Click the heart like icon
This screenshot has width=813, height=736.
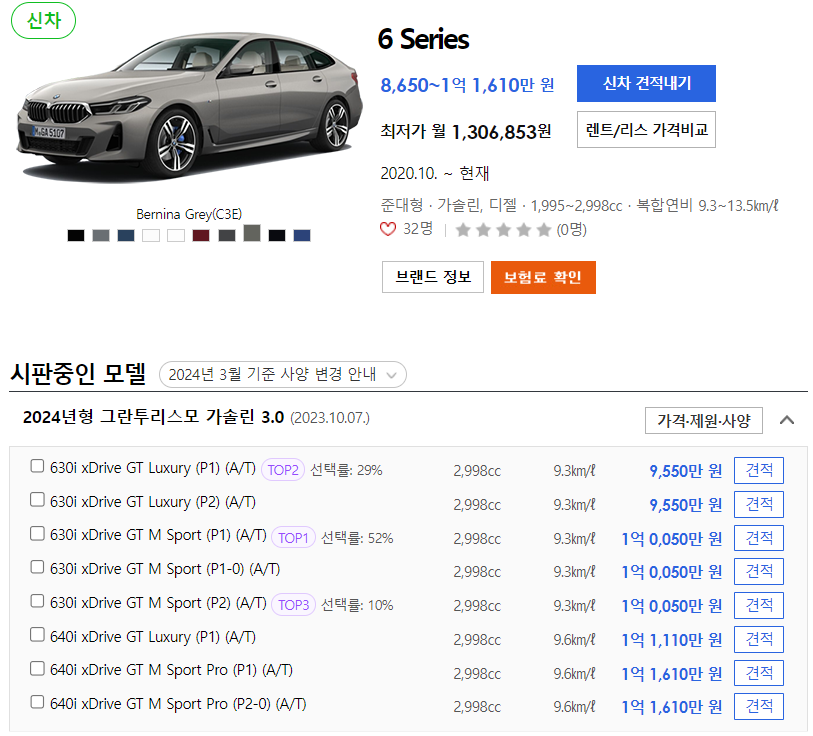click(x=388, y=229)
